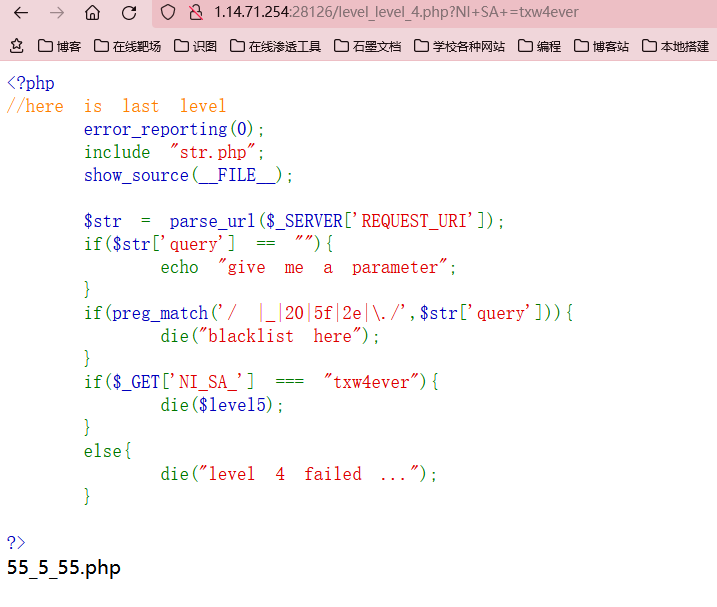This screenshot has width=717, height=607.
Task: Open the 识图 bookmark folder
Action: 195,46
